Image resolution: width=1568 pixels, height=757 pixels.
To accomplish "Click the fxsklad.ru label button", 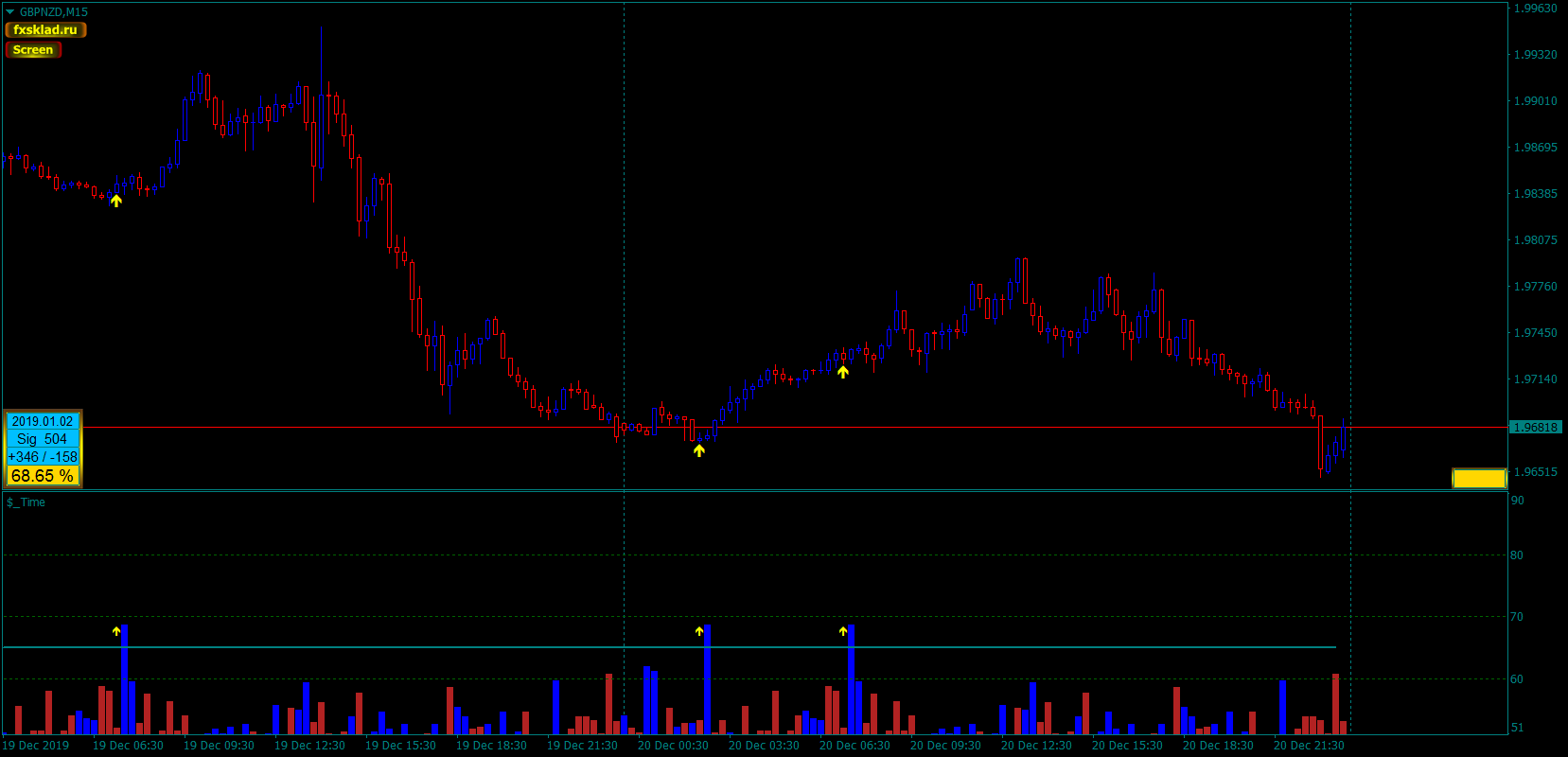I will coord(45,29).
